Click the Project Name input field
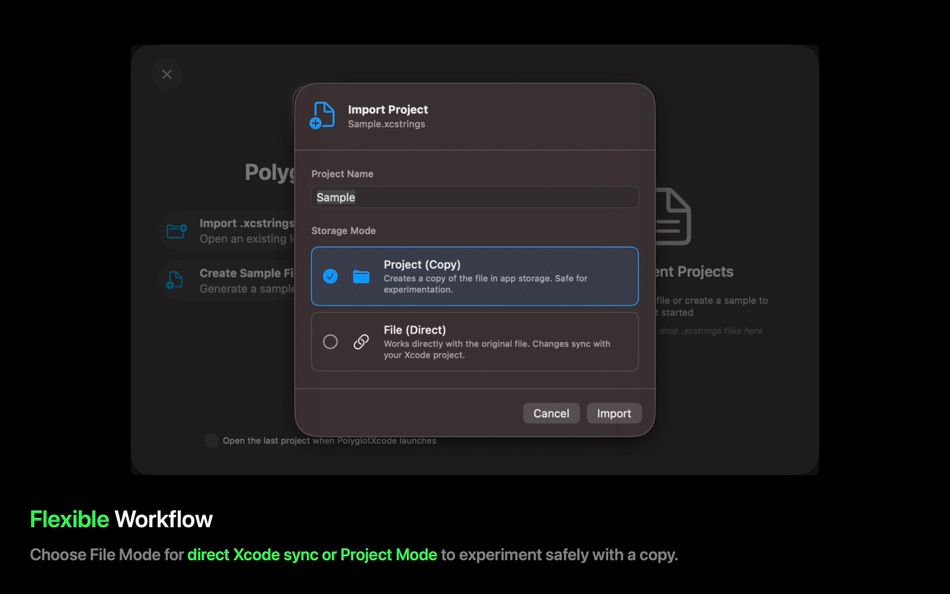Image resolution: width=950 pixels, height=594 pixels. (474, 197)
